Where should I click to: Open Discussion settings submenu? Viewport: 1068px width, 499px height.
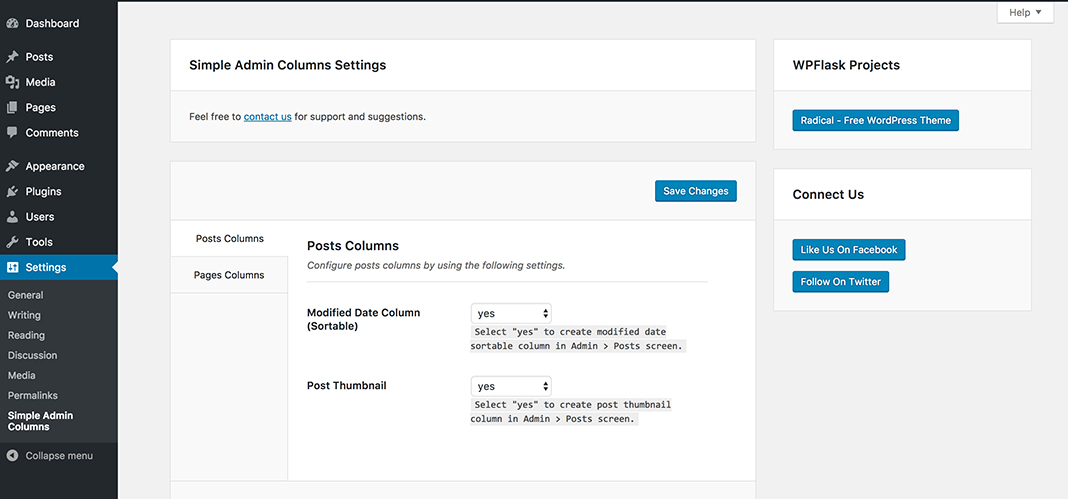point(32,355)
